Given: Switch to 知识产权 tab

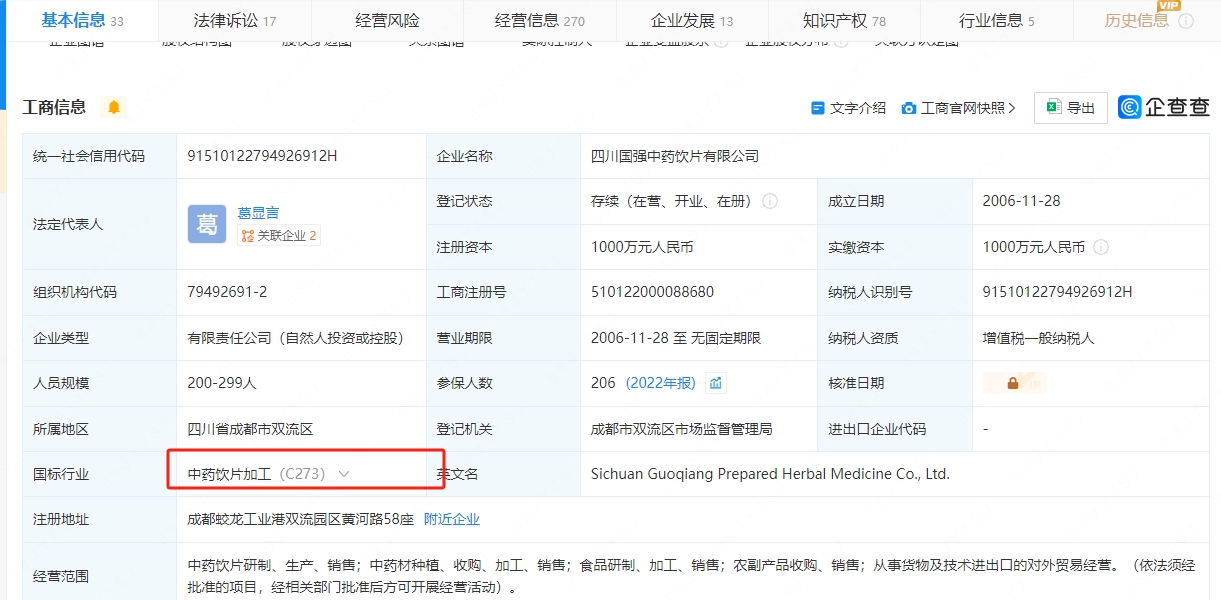Looking at the screenshot, I should (x=844, y=20).
